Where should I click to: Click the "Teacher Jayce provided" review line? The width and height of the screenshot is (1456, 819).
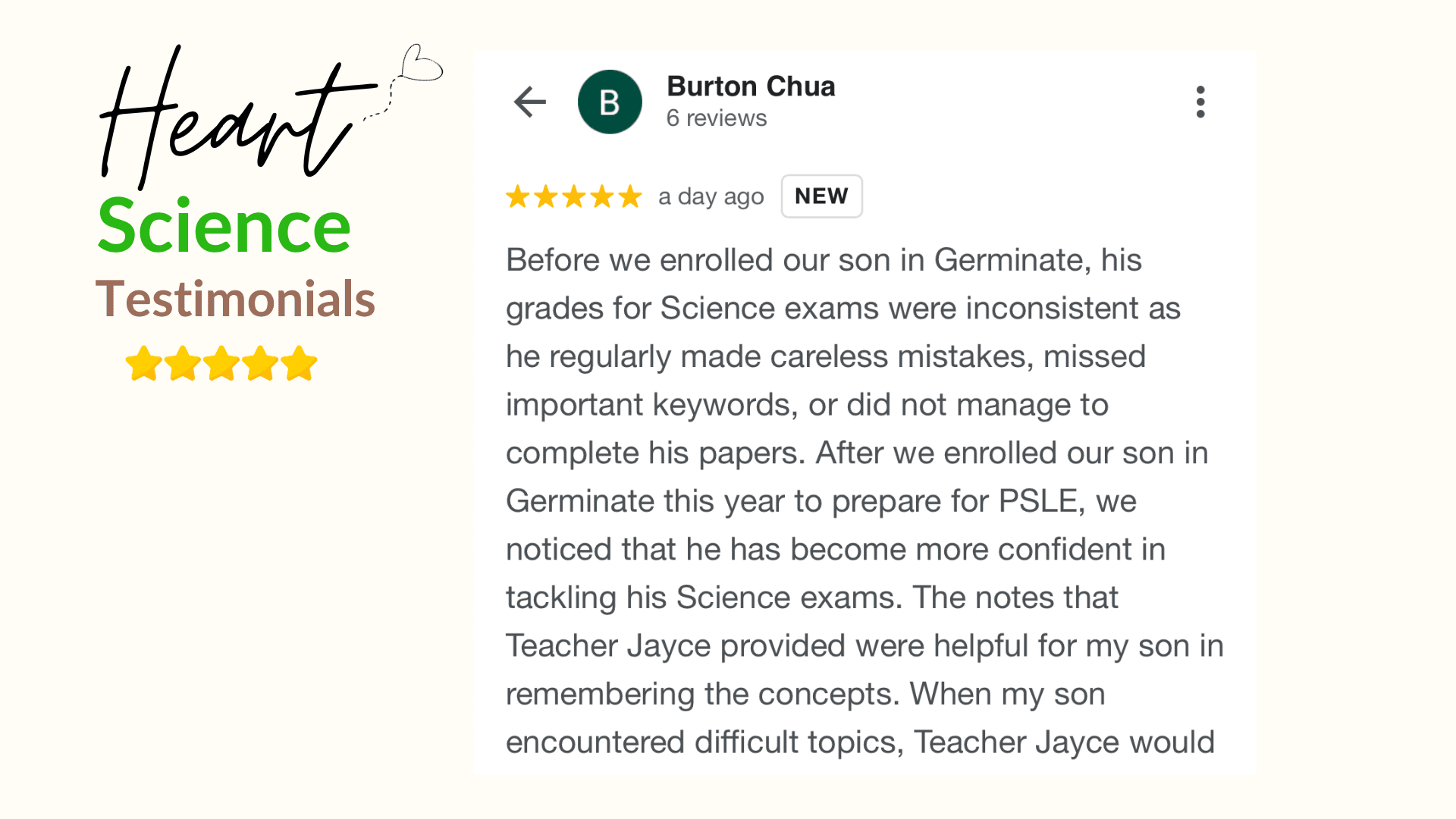click(x=864, y=646)
